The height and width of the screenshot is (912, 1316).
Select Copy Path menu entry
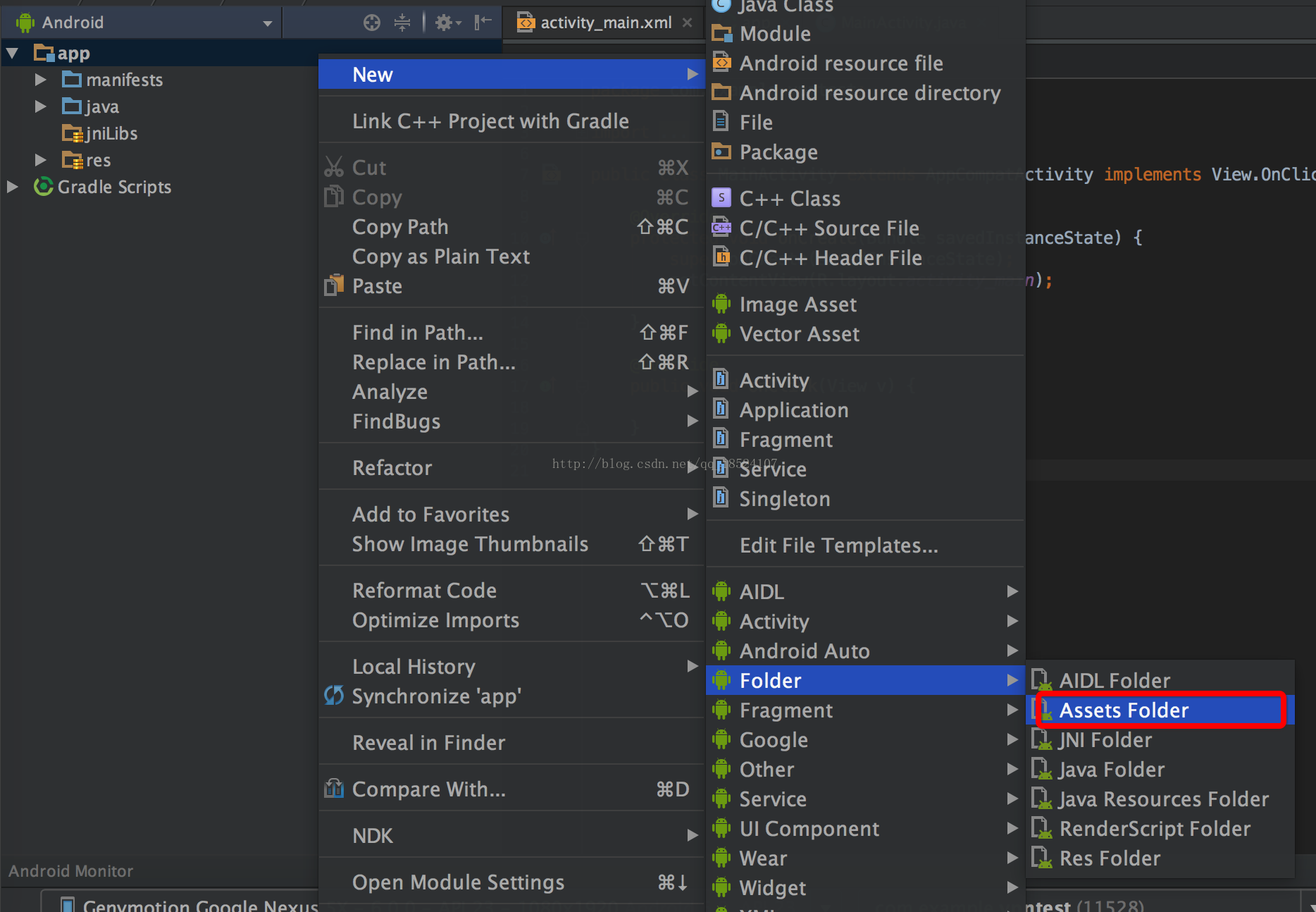[511, 226]
